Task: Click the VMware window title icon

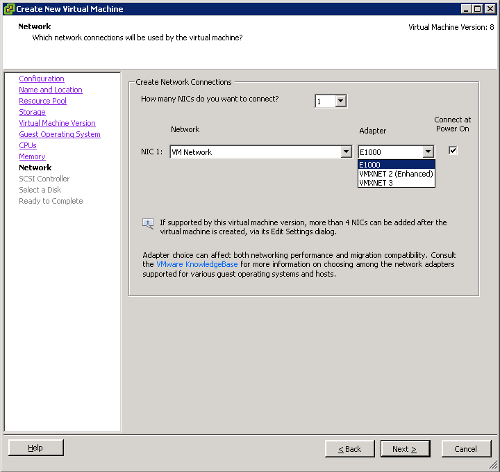Action: tap(9, 9)
